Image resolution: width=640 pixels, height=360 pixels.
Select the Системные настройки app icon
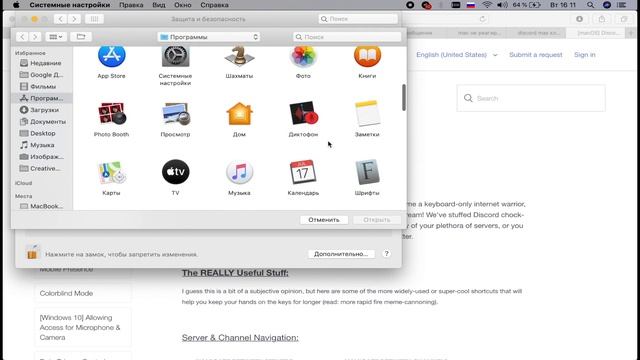[176, 56]
